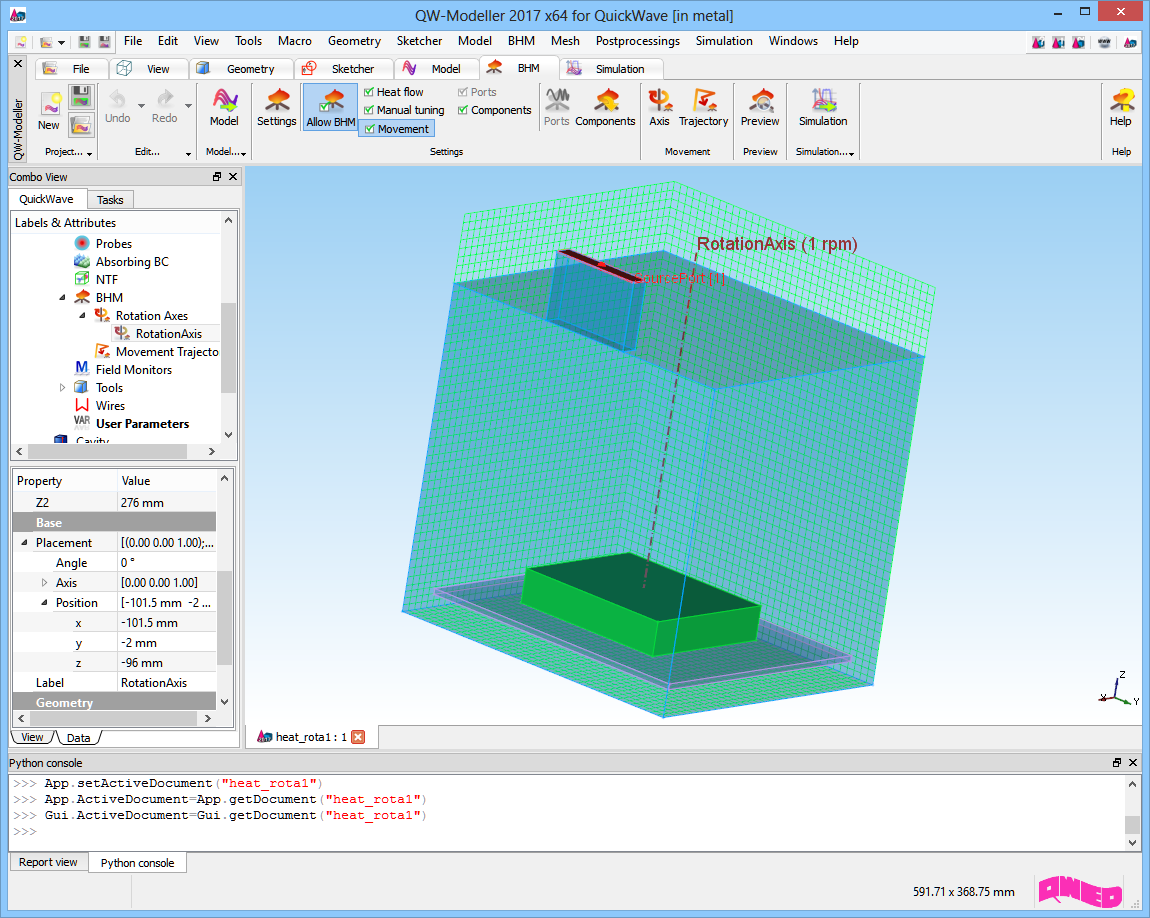Viewport: 1150px width, 918px height.
Task: Select Probes in the tree
Action: coord(114,243)
